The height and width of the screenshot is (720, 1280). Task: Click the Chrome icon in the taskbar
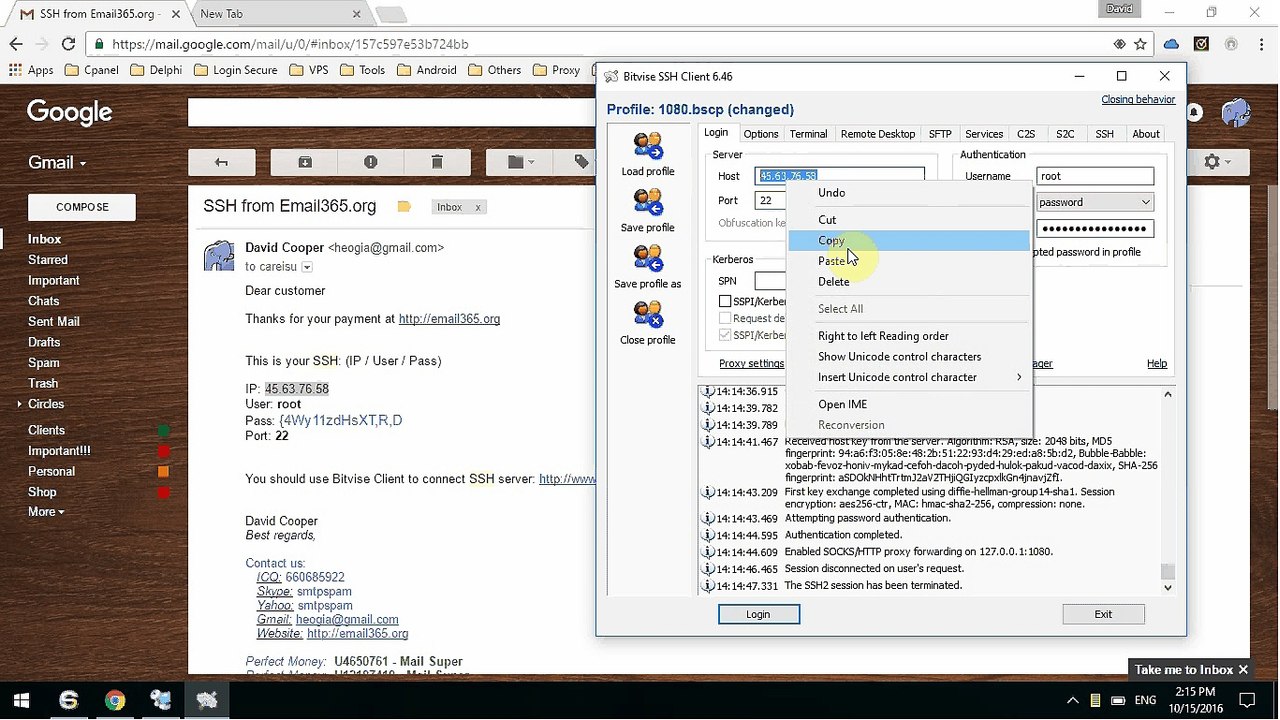tap(114, 700)
